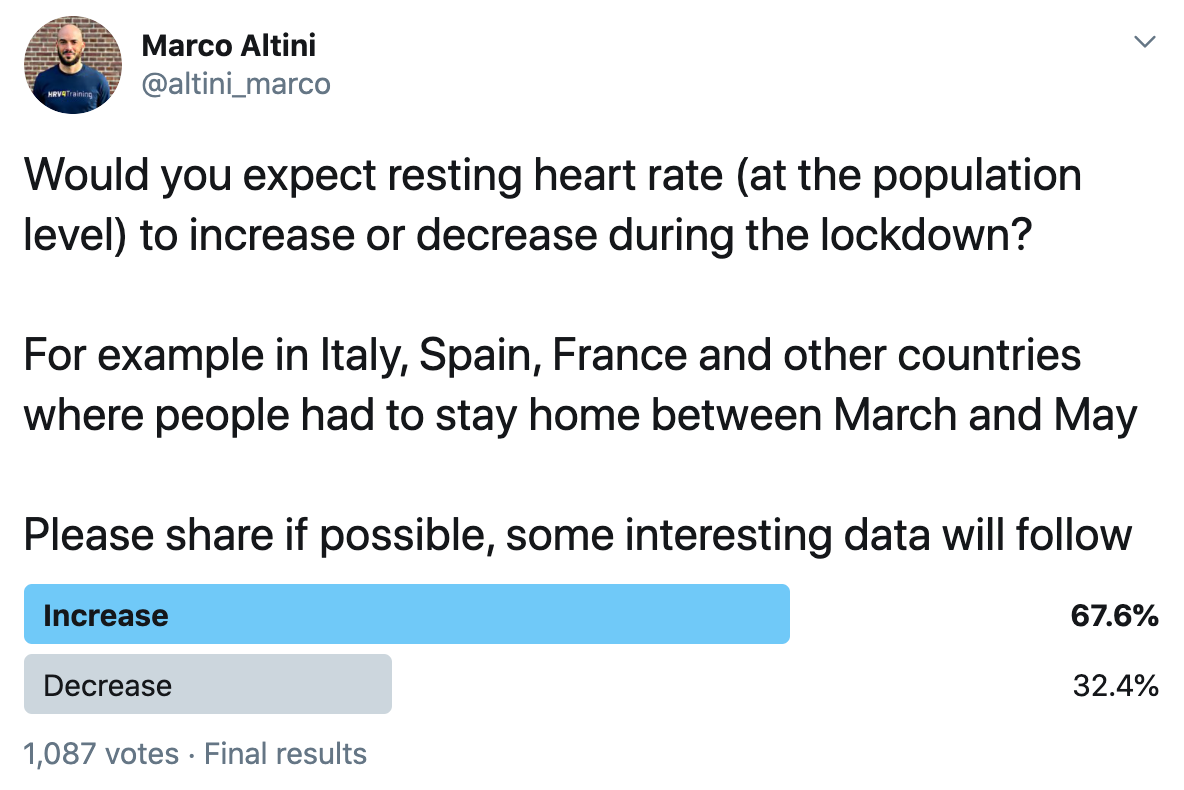Click the 67.6% poll result

pos(1114,615)
